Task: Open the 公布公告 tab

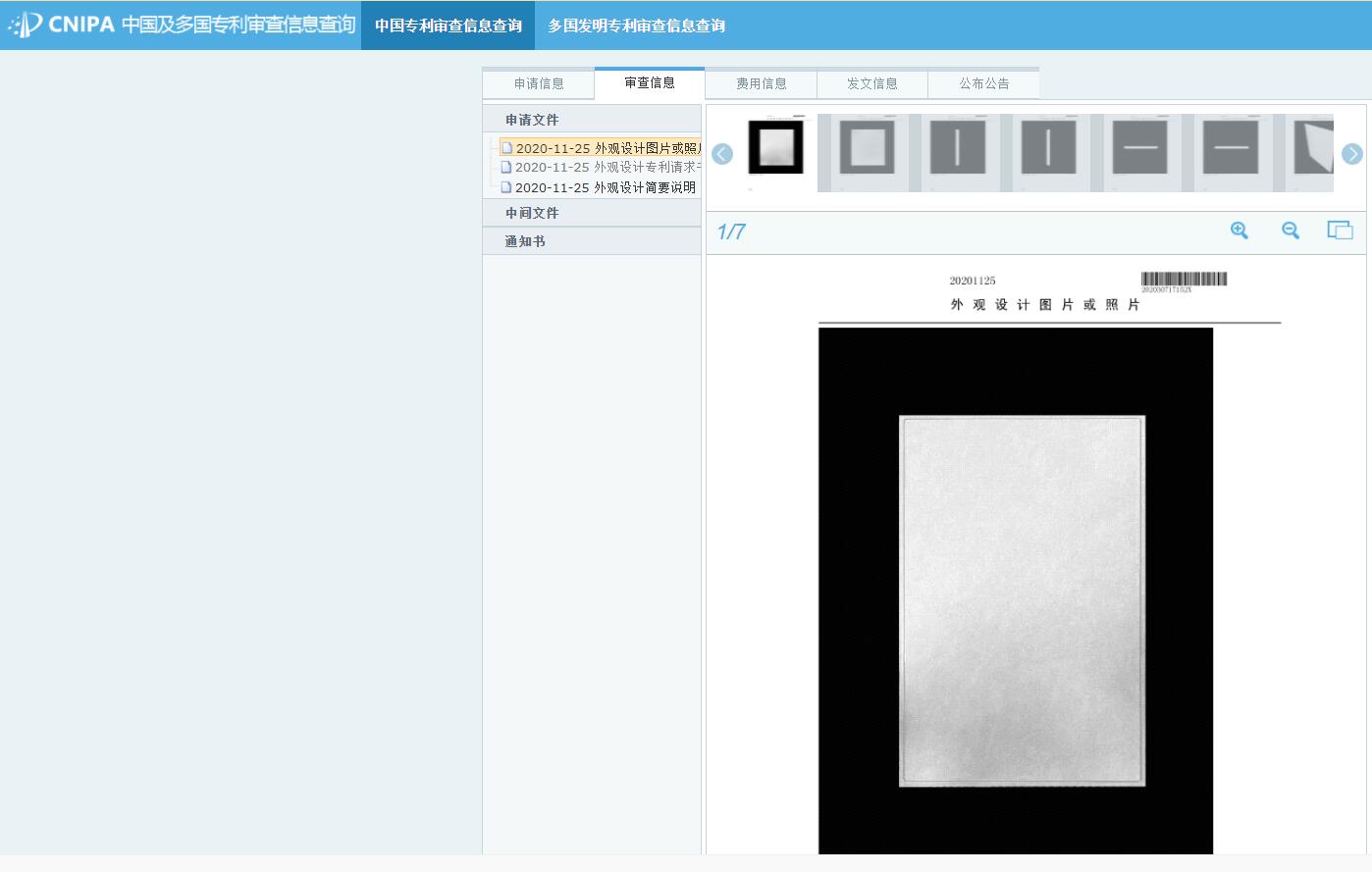Action: click(984, 84)
